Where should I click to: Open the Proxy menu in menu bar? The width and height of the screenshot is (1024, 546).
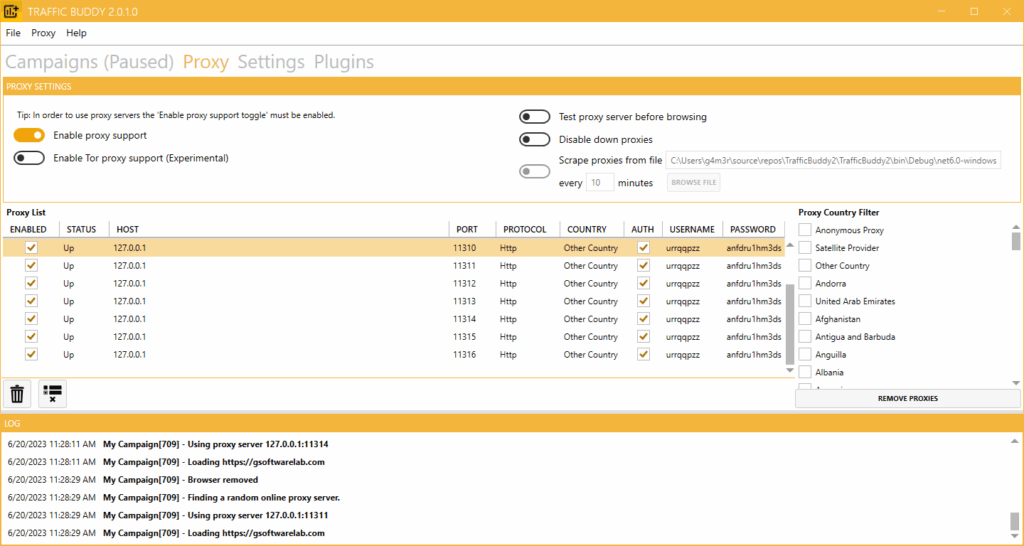click(43, 33)
